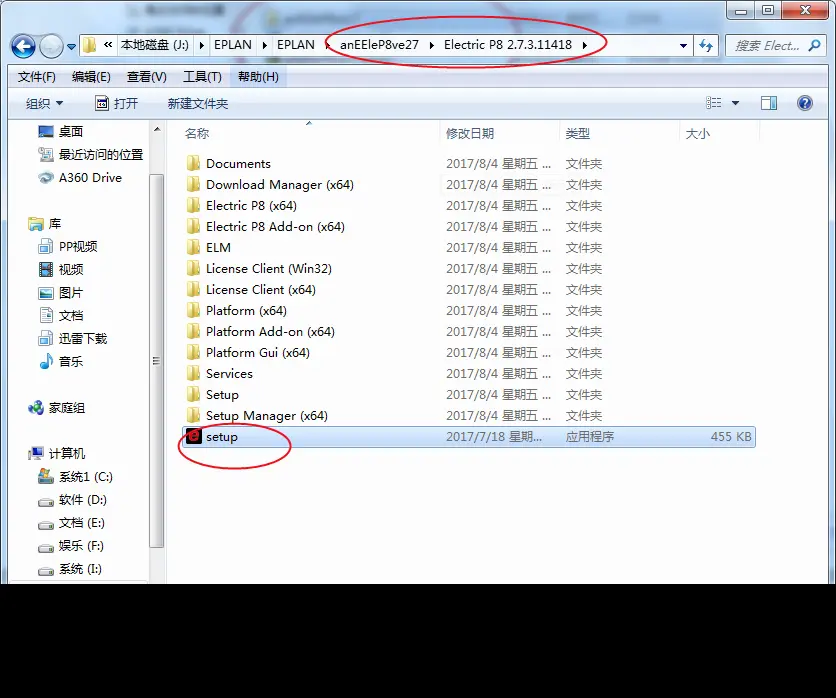
Task: Open 最近访问的位置 in navigation pane
Action: [91, 155]
